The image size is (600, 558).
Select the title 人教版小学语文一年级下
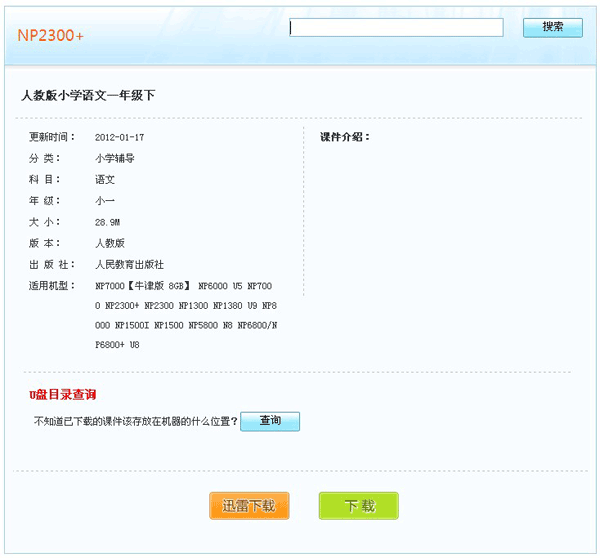(x=88, y=96)
